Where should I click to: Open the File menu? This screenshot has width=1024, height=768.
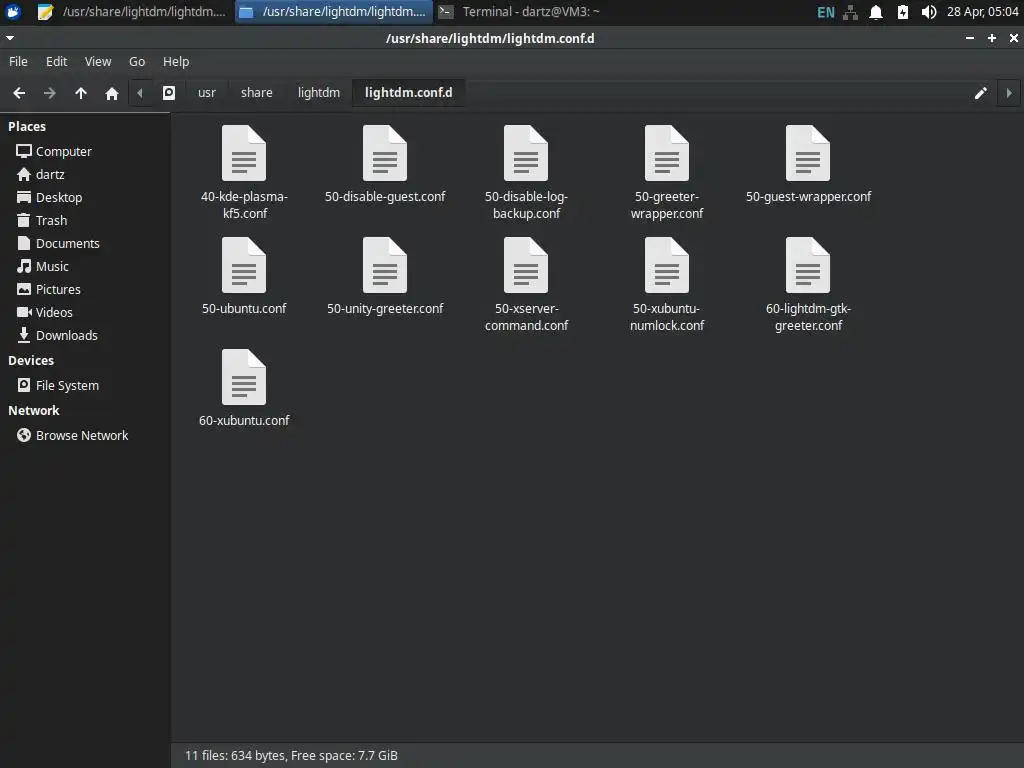[18, 61]
